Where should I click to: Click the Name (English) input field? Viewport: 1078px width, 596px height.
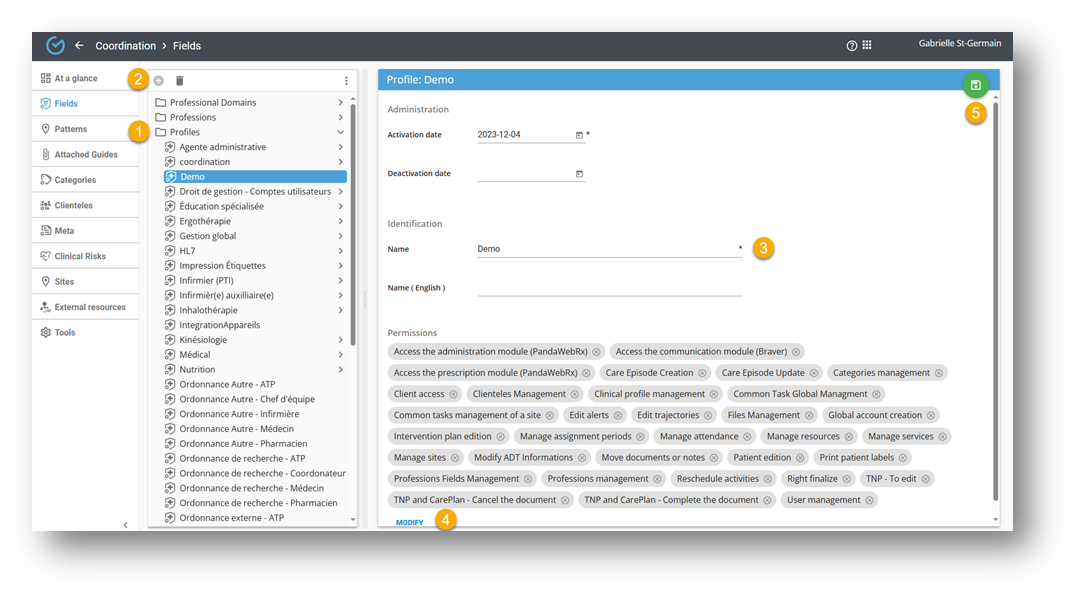609,288
